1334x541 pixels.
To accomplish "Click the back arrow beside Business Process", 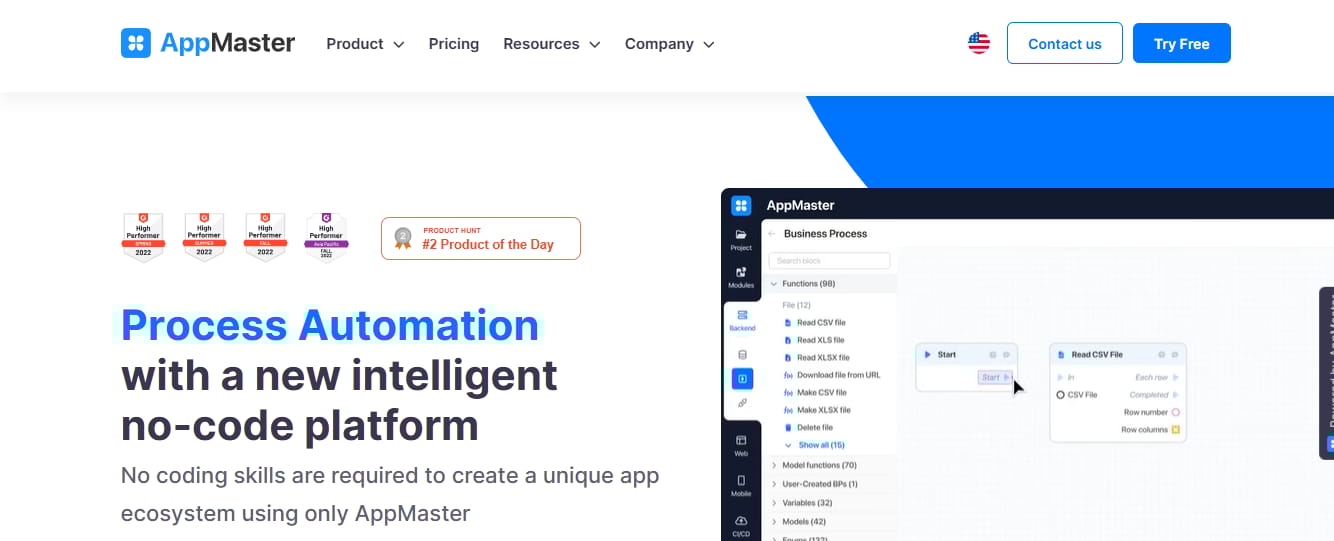I will pos(771,234).
